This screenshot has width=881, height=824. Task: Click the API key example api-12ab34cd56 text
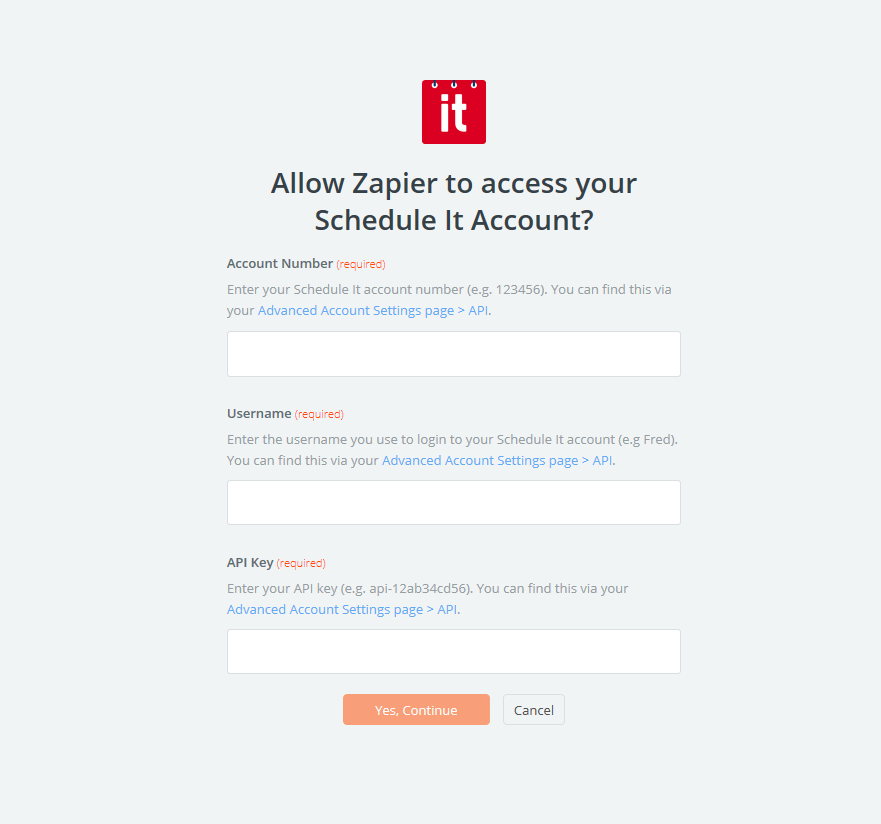coord(418,589)
